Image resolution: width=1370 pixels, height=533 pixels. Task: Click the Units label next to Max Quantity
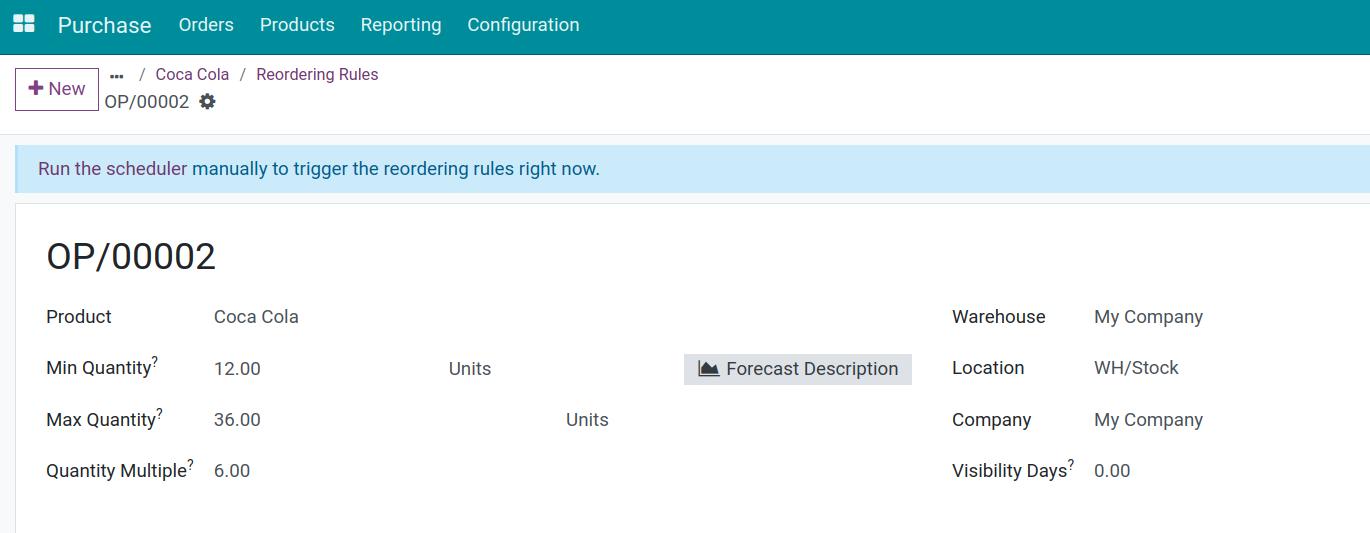point(587,420)
